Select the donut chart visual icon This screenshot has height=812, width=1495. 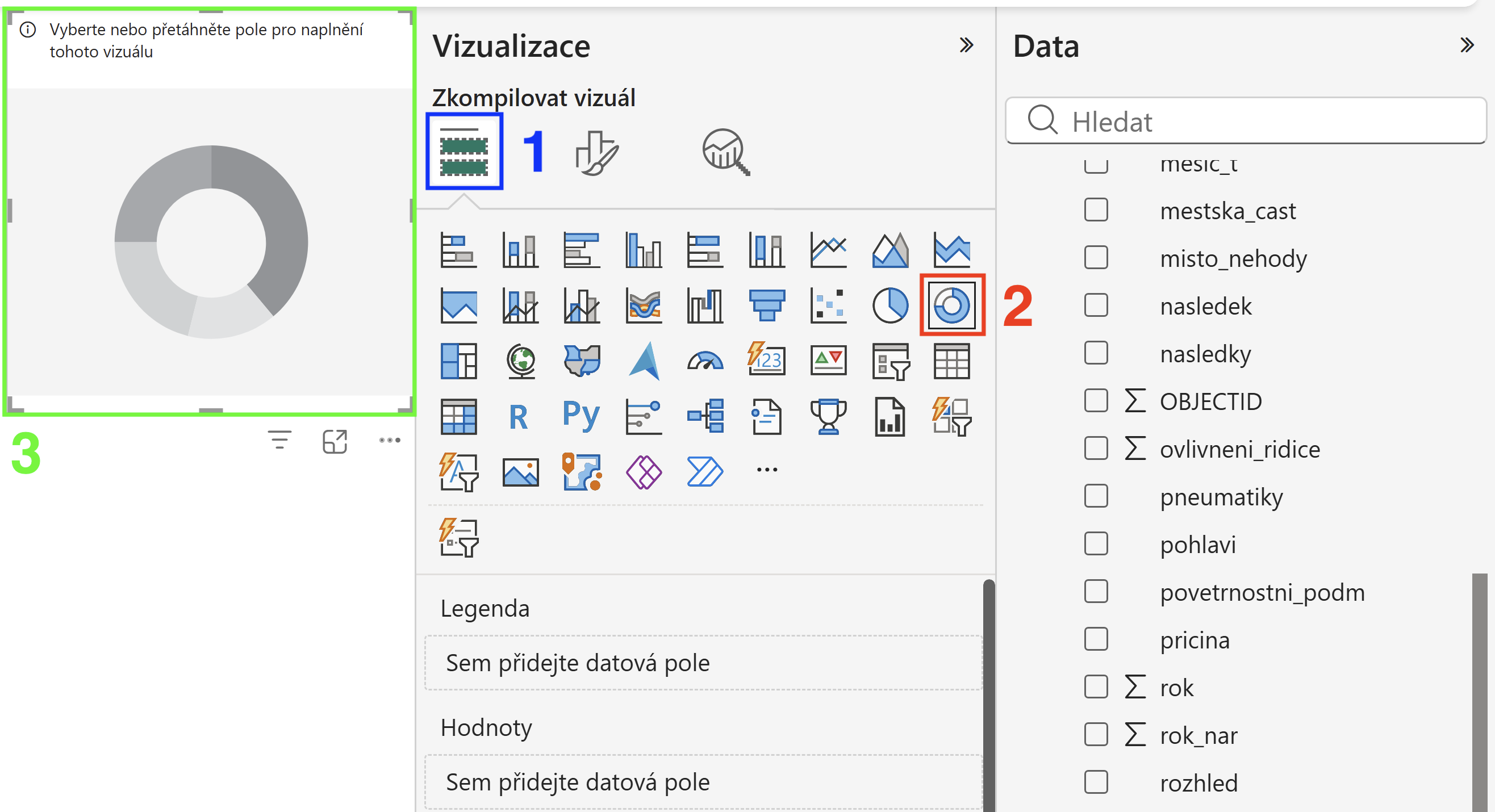[952, 305]
